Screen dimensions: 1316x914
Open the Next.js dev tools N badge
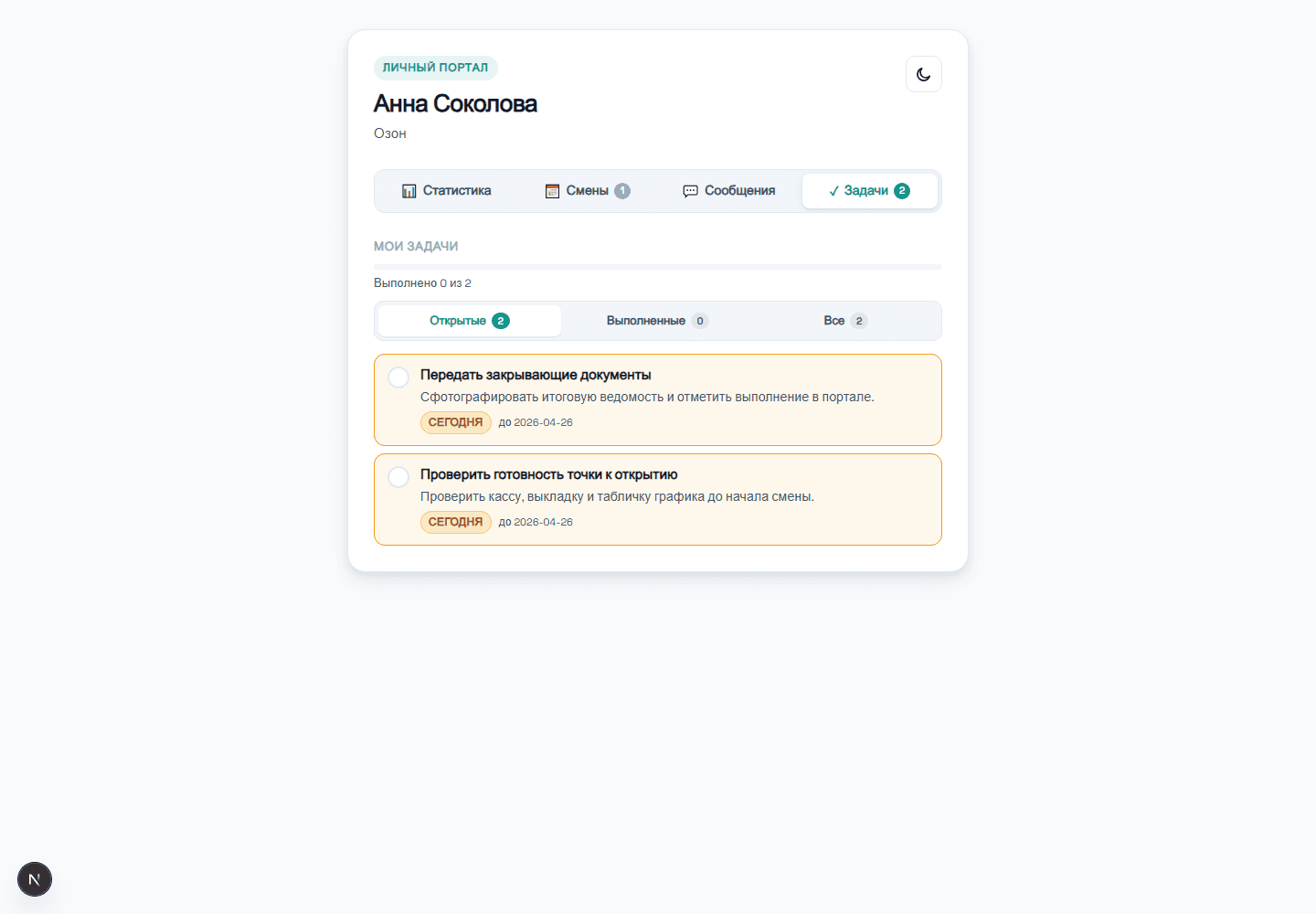[x=35, y=879]
